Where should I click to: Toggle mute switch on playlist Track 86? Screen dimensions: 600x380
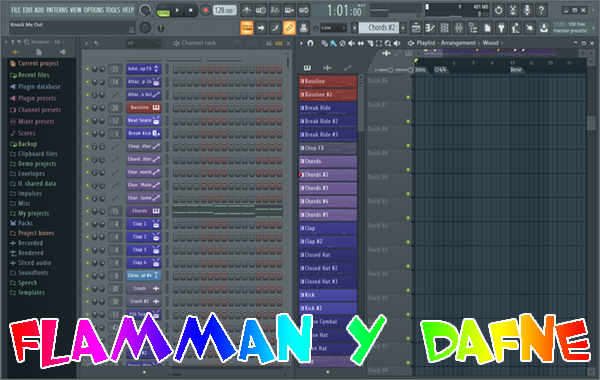tap(408, 97)
